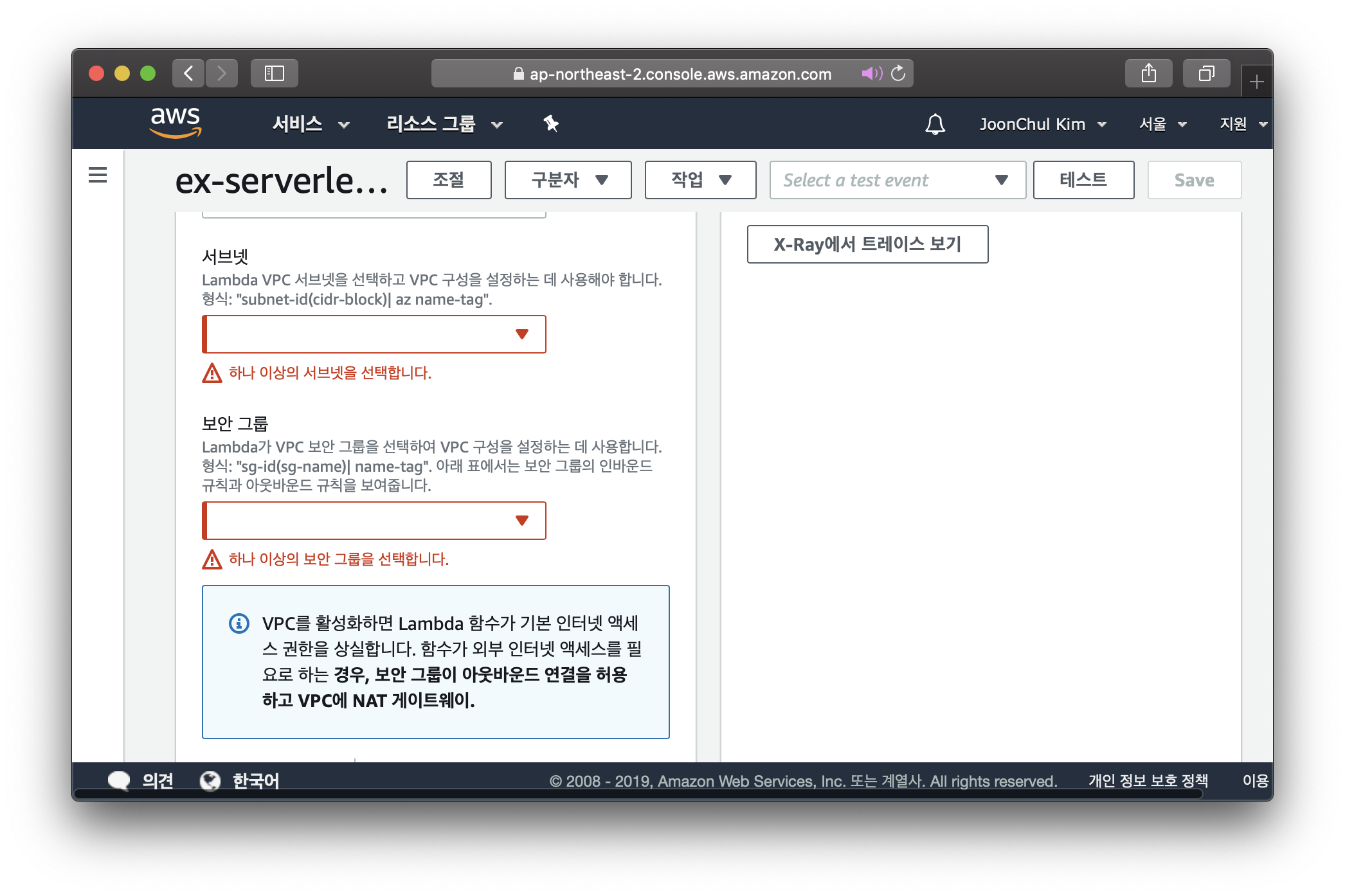Viewport: 1345px width, 896px height.
Task: Mute tab audio via speaker icon
Action: [x=871, y=73]
